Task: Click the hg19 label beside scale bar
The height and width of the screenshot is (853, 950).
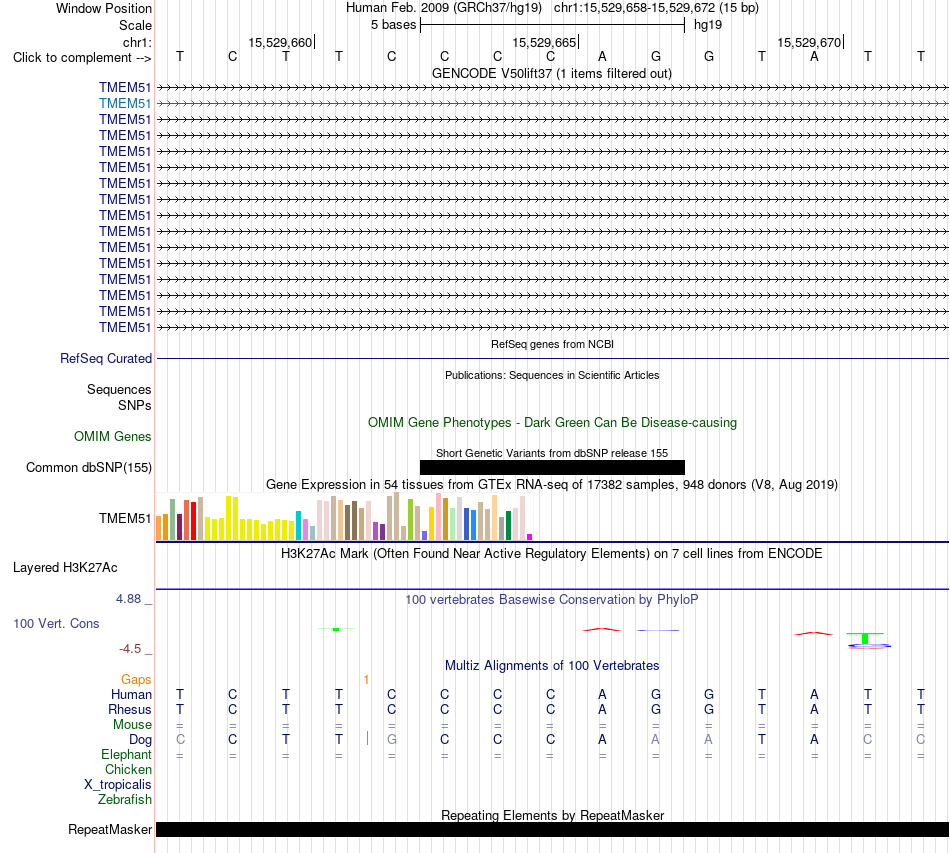Action: [708, 25]
